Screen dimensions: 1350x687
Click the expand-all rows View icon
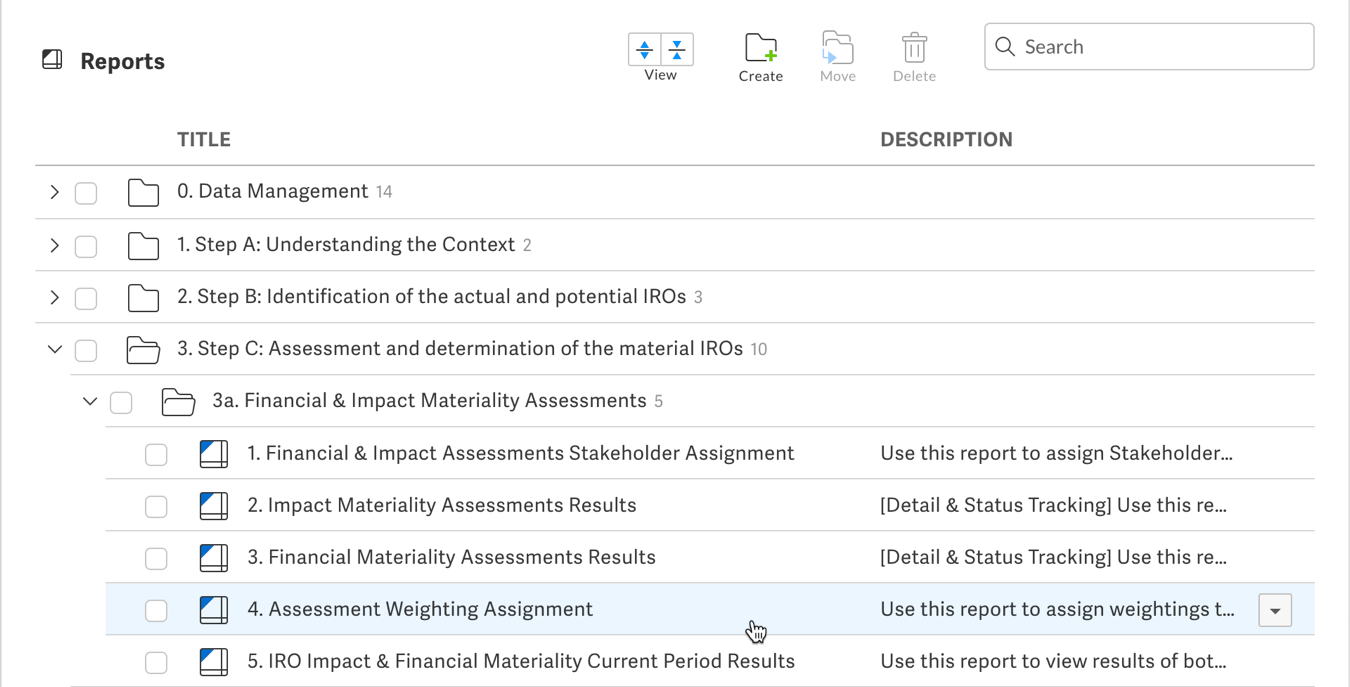click(644, 48)
